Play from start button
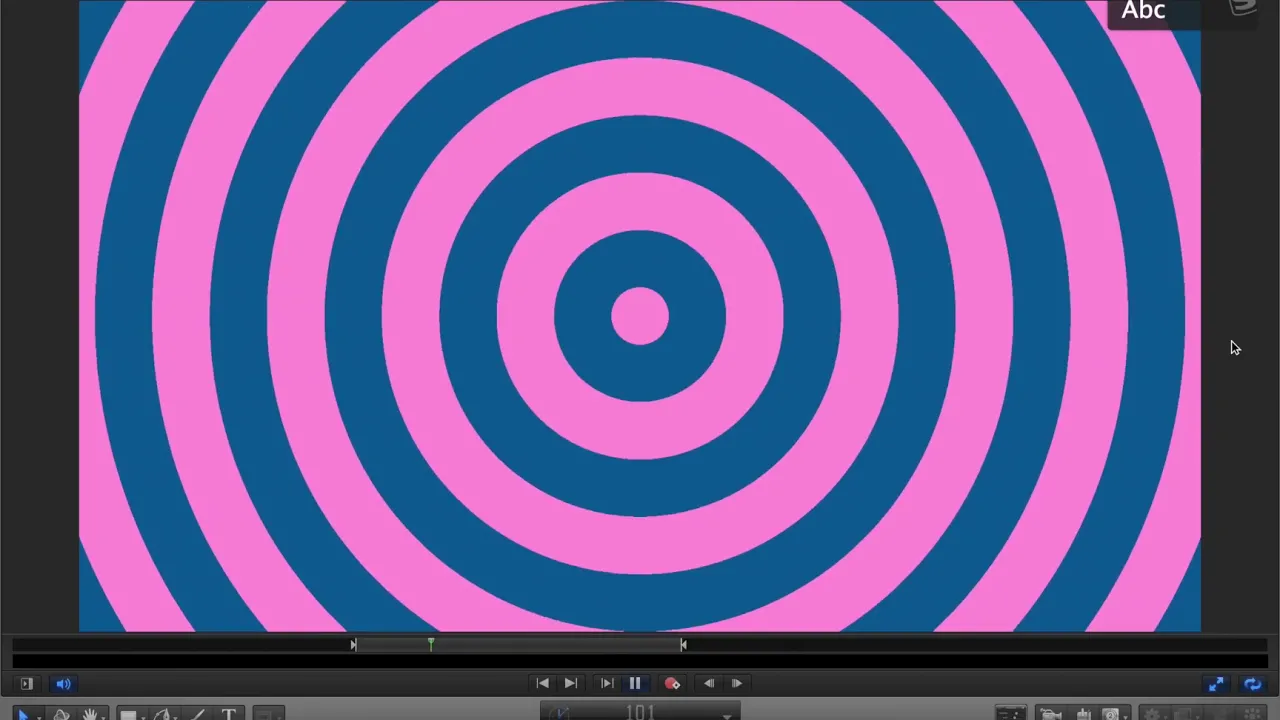Viewport: 1280px width, 720px height. click(606, 684)
